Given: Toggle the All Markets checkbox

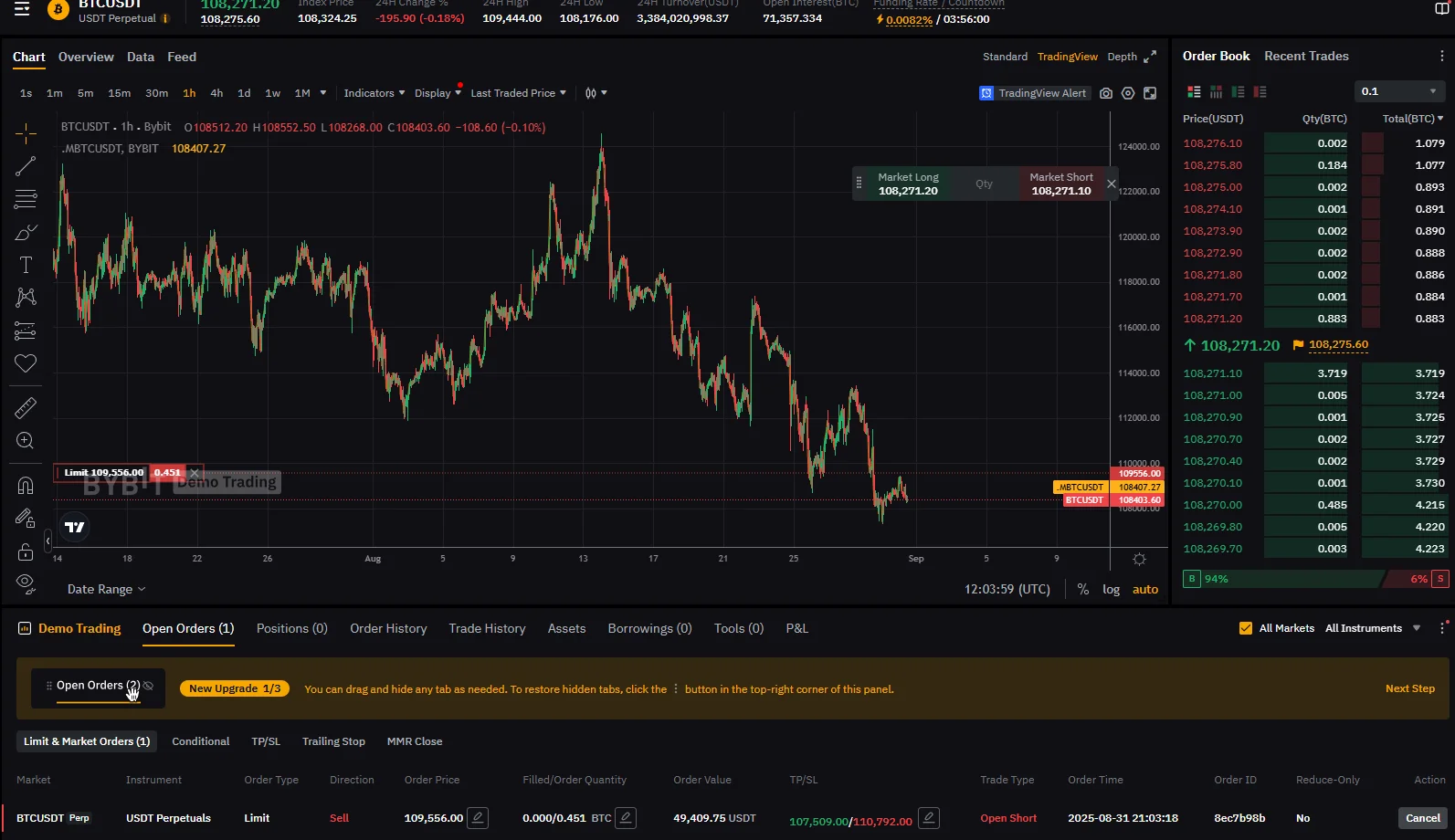Looking at the screenshot, I should click(1246, 628).
